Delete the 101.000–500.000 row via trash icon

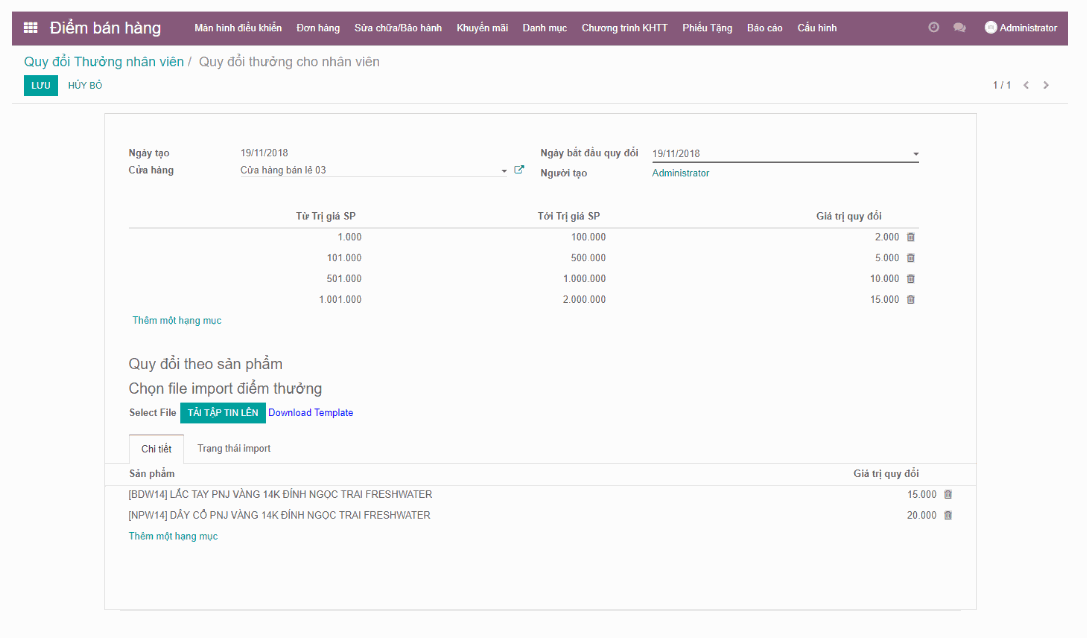coord(910,257)
